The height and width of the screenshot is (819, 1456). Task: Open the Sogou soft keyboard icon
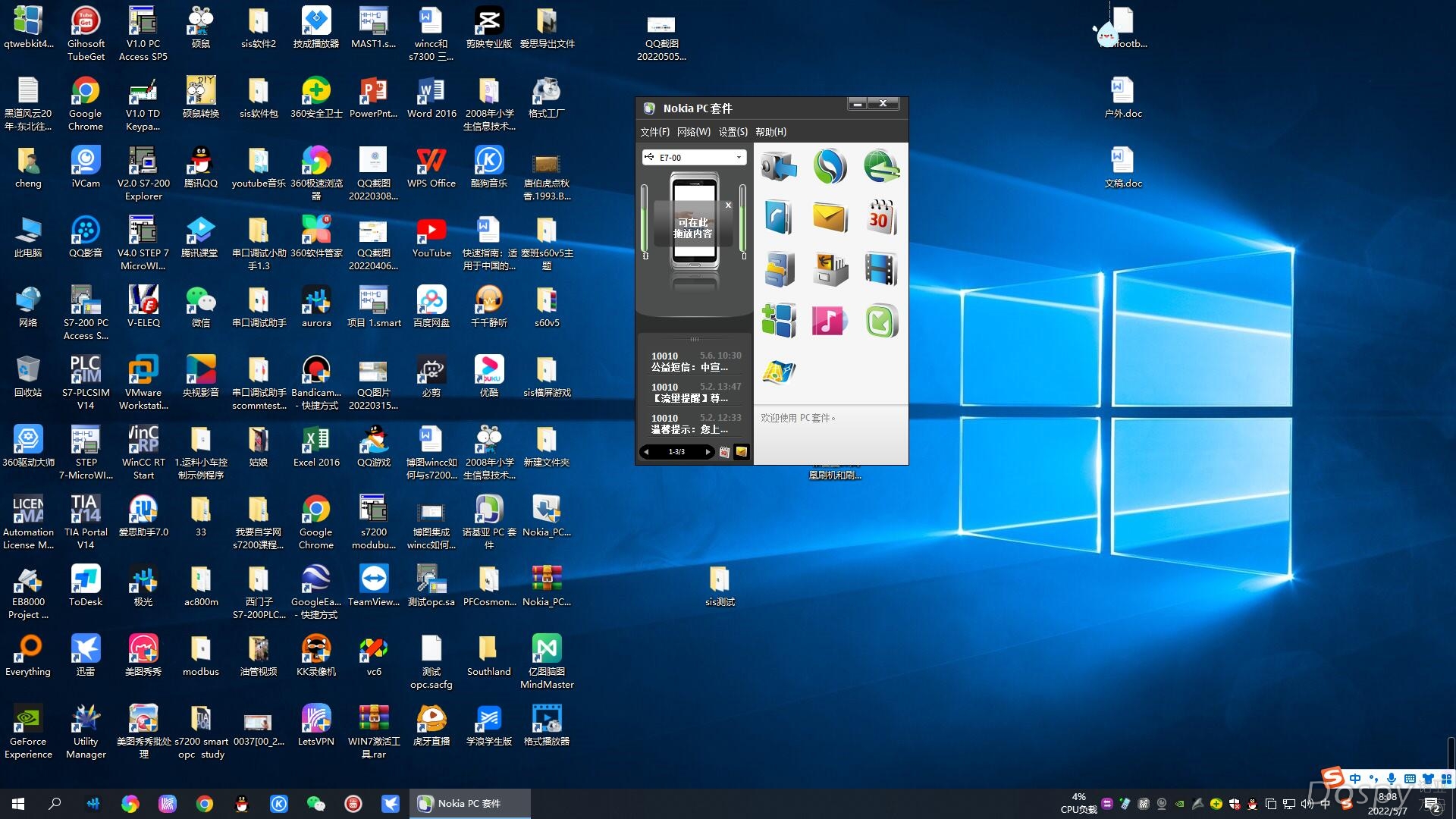1410,779
